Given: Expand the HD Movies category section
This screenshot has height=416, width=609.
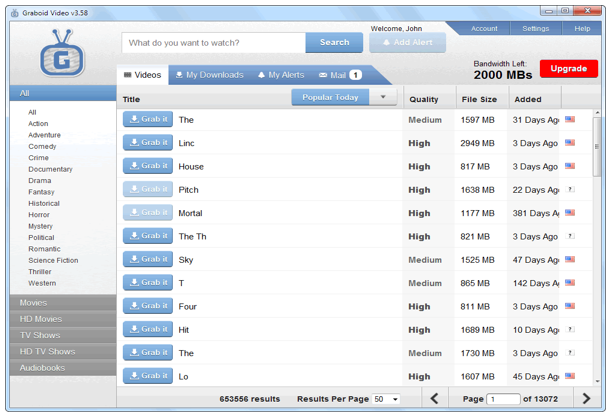Looking at the screenshot, I should tap(60, 319).
